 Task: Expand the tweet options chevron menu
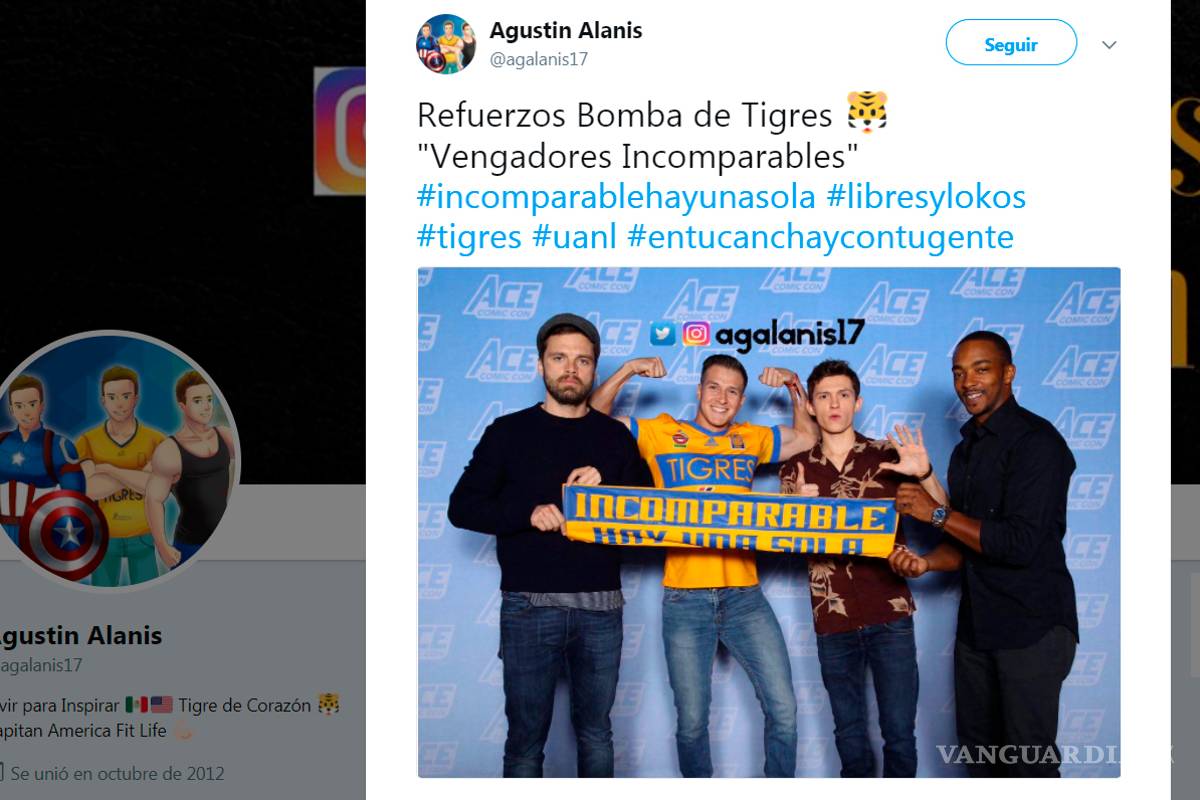(1108, 45)
